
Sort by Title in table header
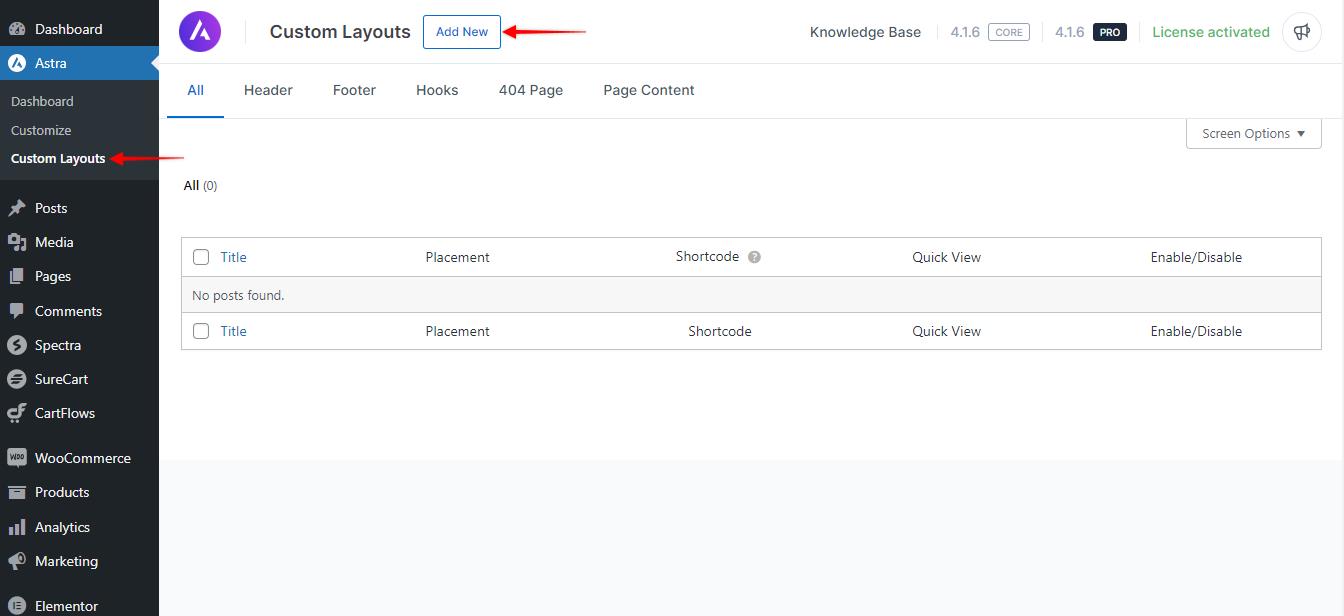233,257
